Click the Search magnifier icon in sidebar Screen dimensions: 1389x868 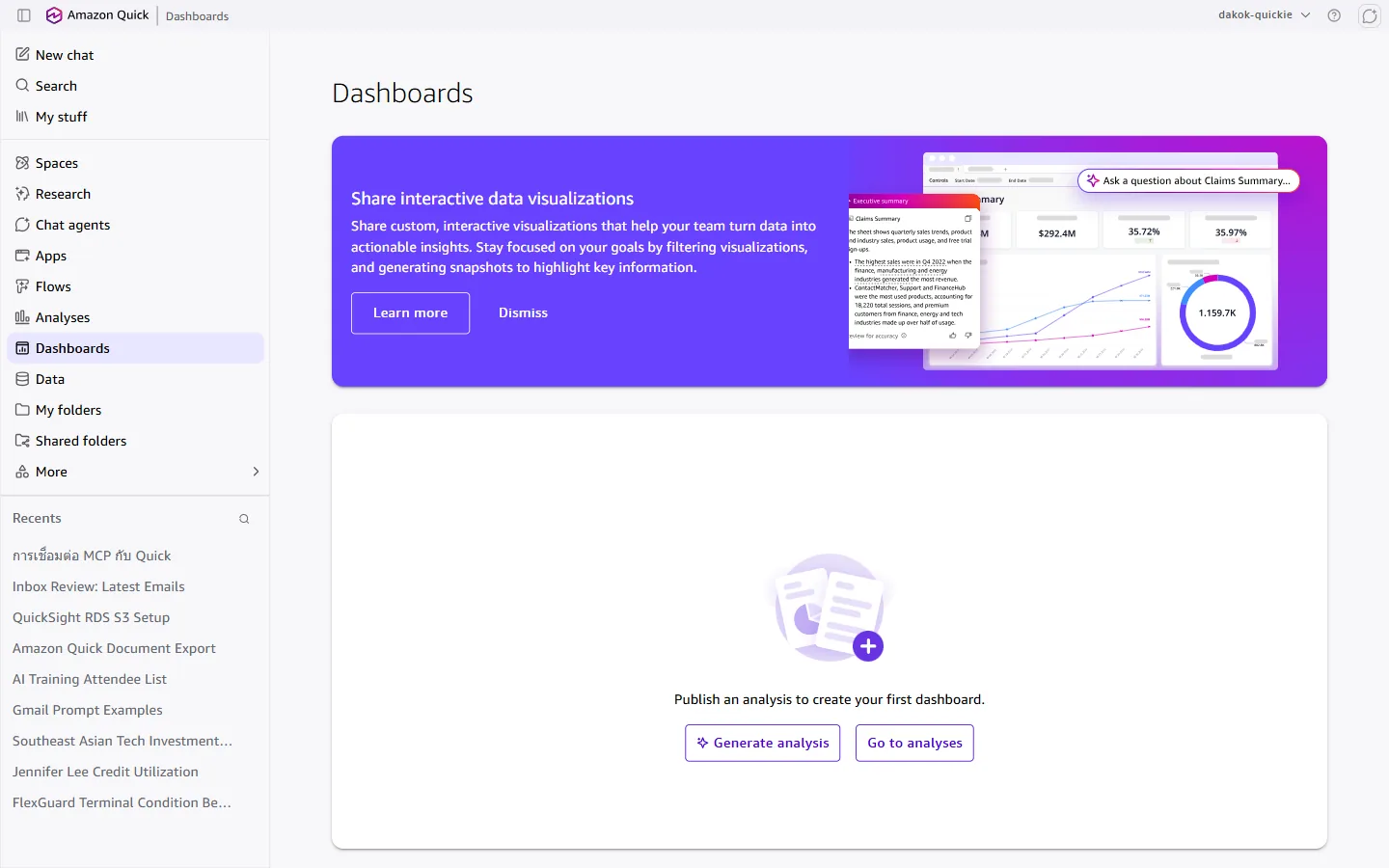[22, 86]
